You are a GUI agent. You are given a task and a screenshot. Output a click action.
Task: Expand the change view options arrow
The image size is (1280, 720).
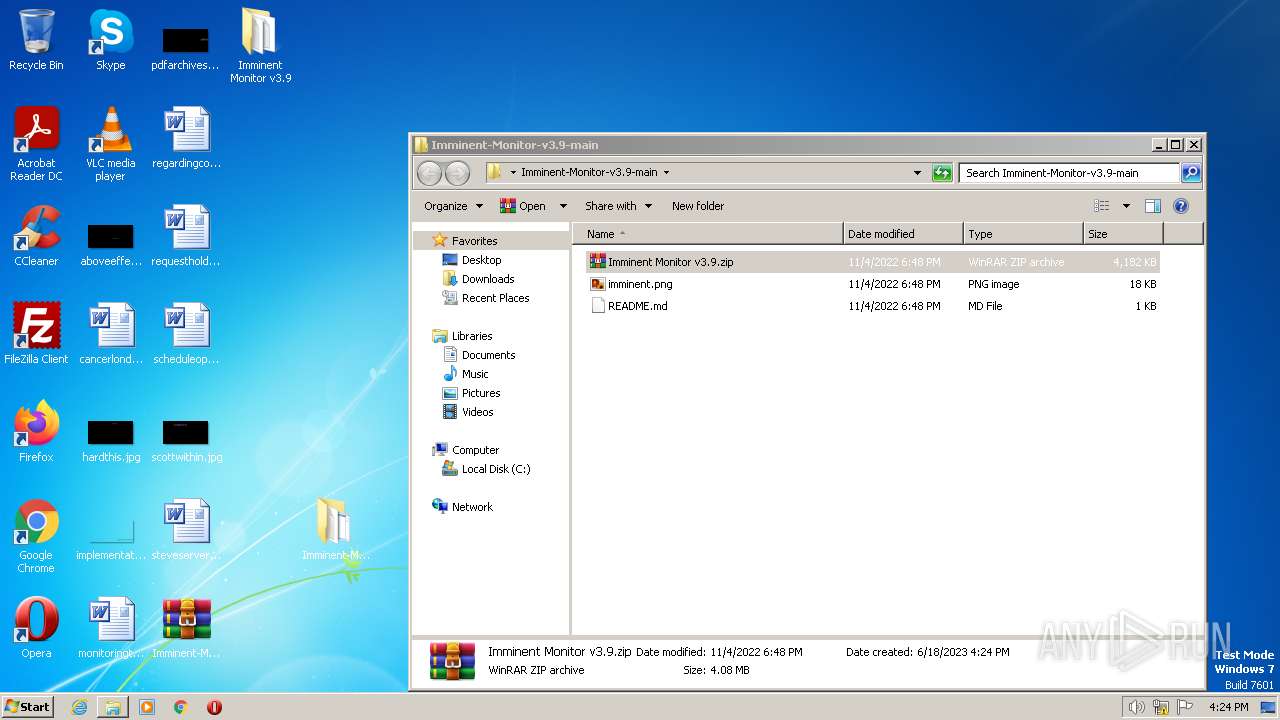tap(1126, 206)
